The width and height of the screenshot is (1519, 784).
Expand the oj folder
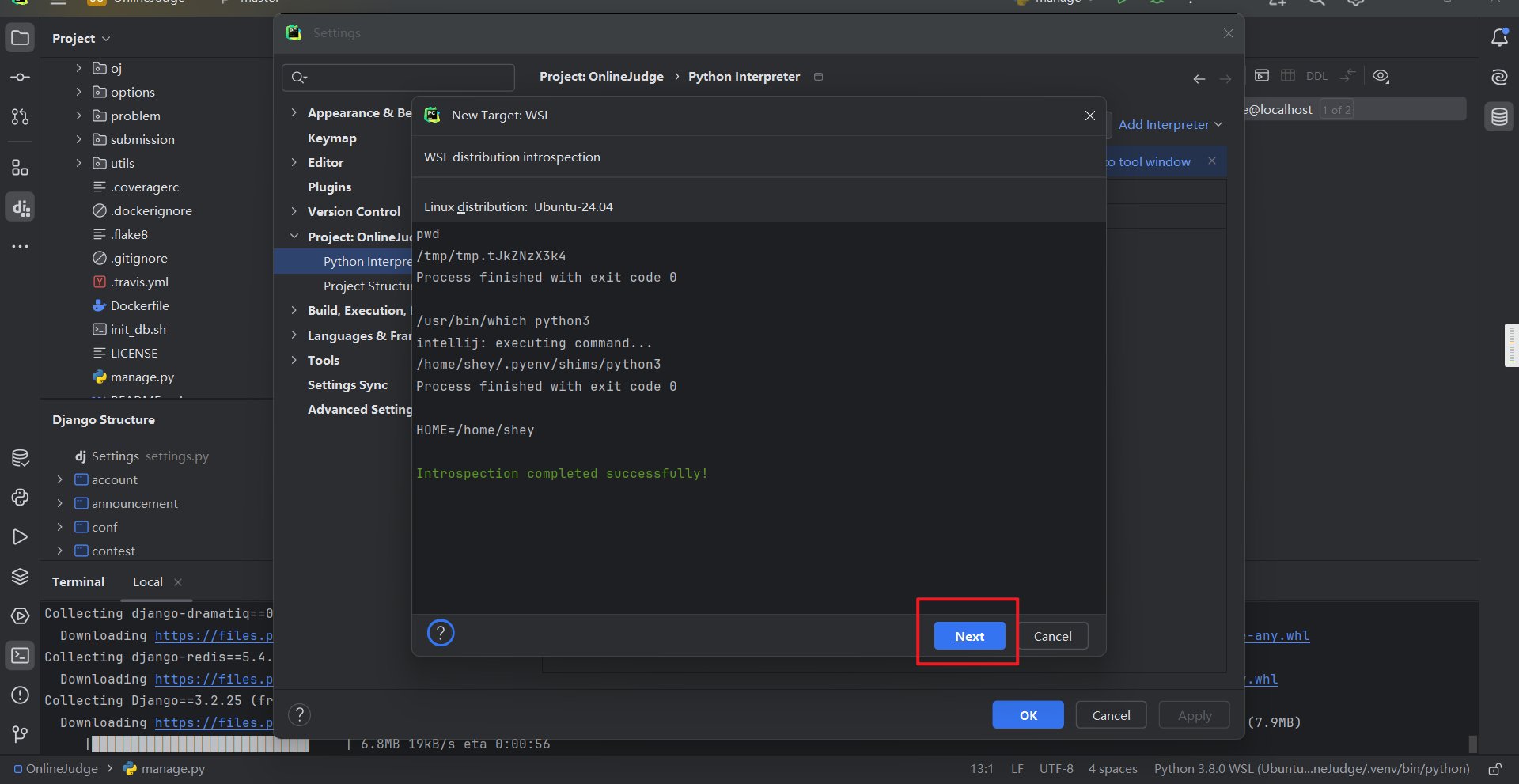pyautogui.click(x=78, y=68)
